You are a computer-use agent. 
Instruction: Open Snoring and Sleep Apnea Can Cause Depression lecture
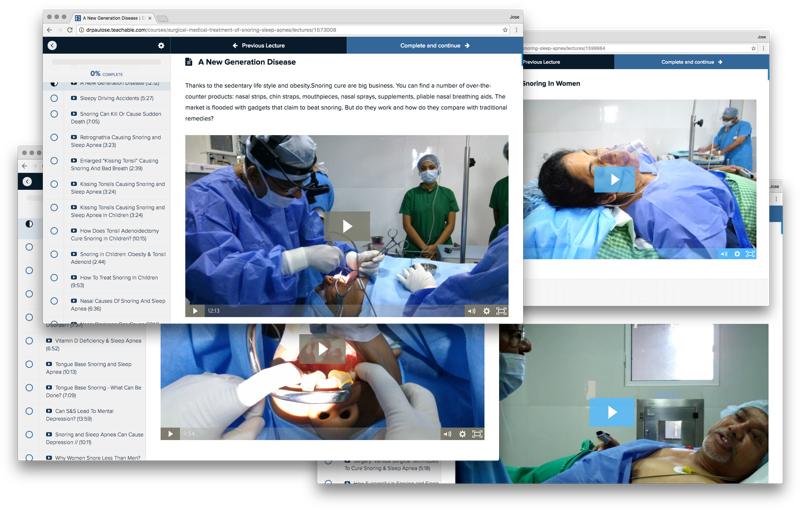tap(95, 438)
